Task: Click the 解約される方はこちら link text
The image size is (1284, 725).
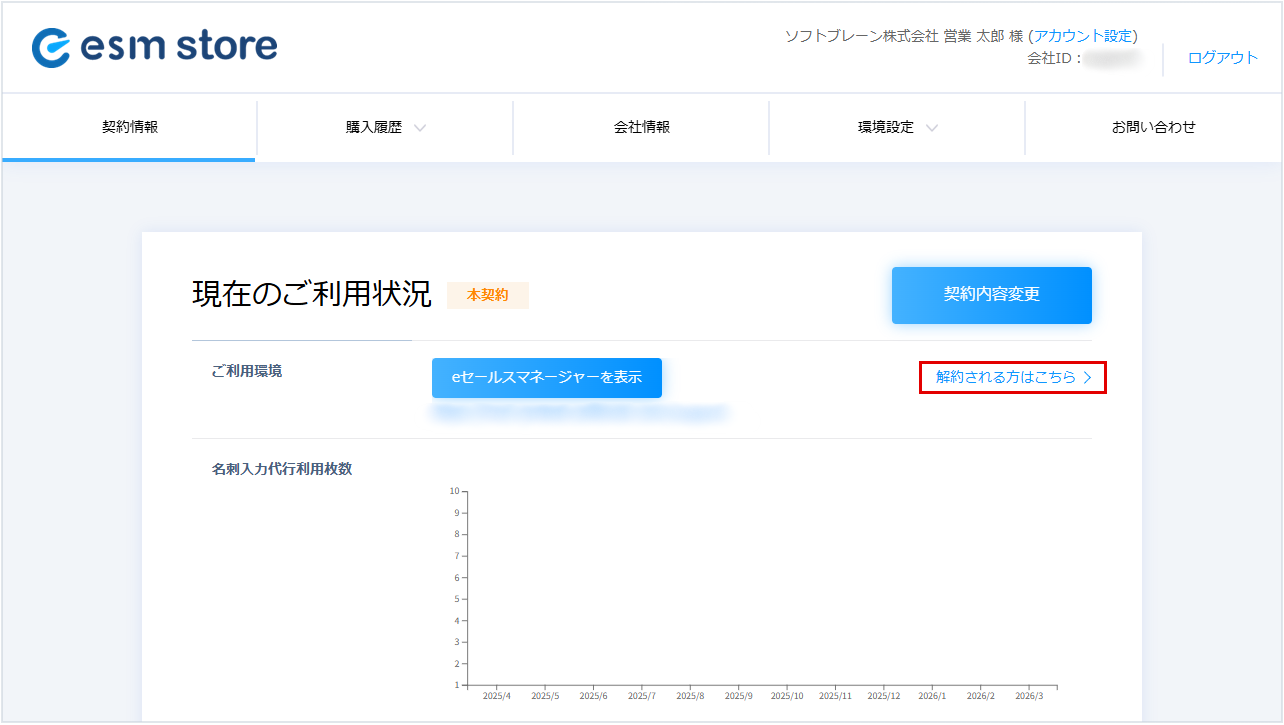Action: pos(1005,377)
